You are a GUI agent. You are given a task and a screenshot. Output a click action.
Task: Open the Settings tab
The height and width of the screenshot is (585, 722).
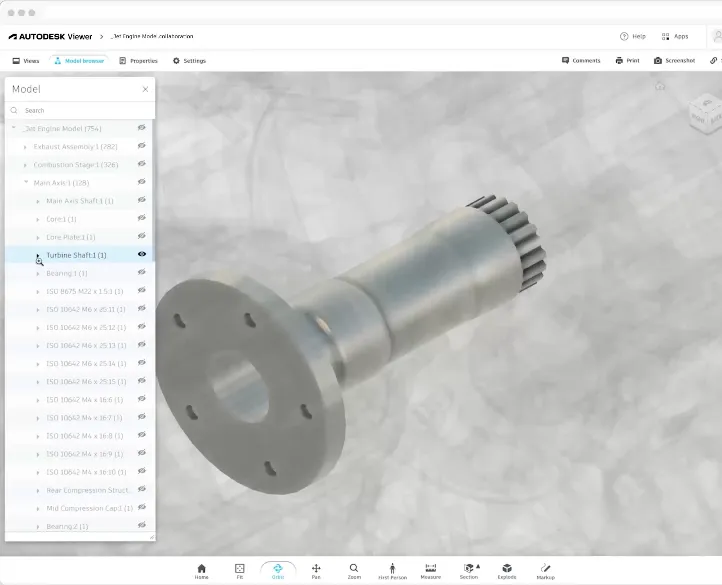pos(189,61)
